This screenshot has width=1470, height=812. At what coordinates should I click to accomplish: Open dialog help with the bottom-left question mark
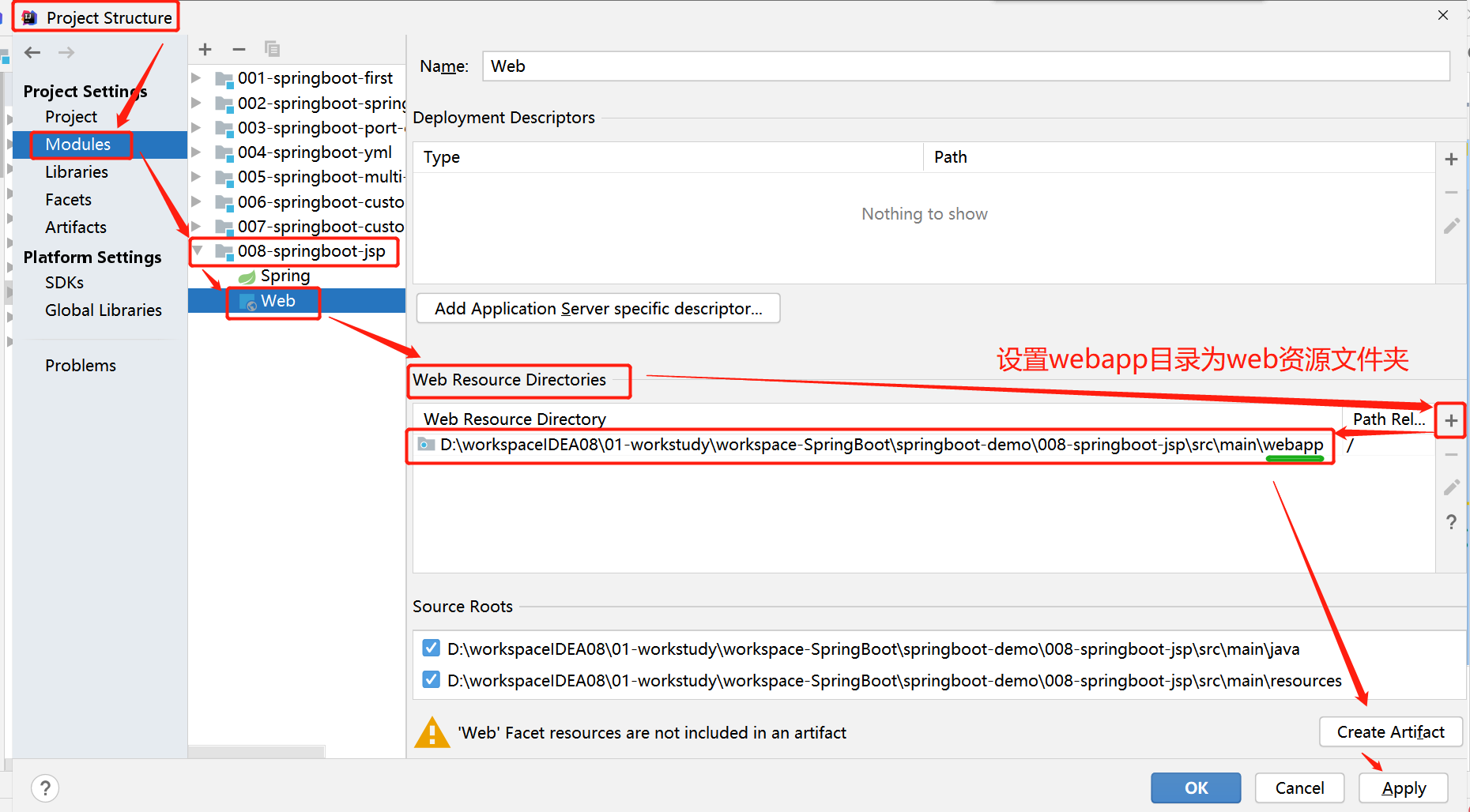pos(45,788)
